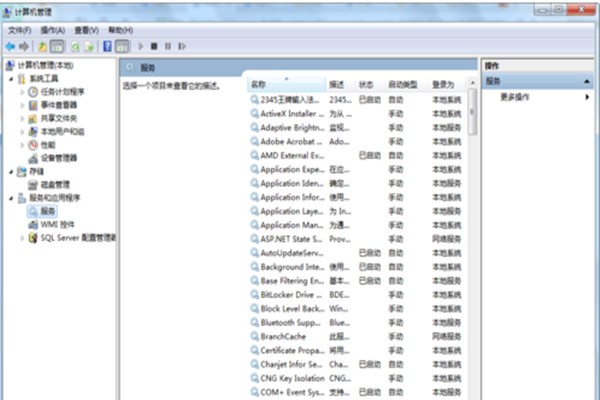This screenshot has height=400, width=600.
Task: Collapse the 系统工具 tree node
Action: coord(10,79)
